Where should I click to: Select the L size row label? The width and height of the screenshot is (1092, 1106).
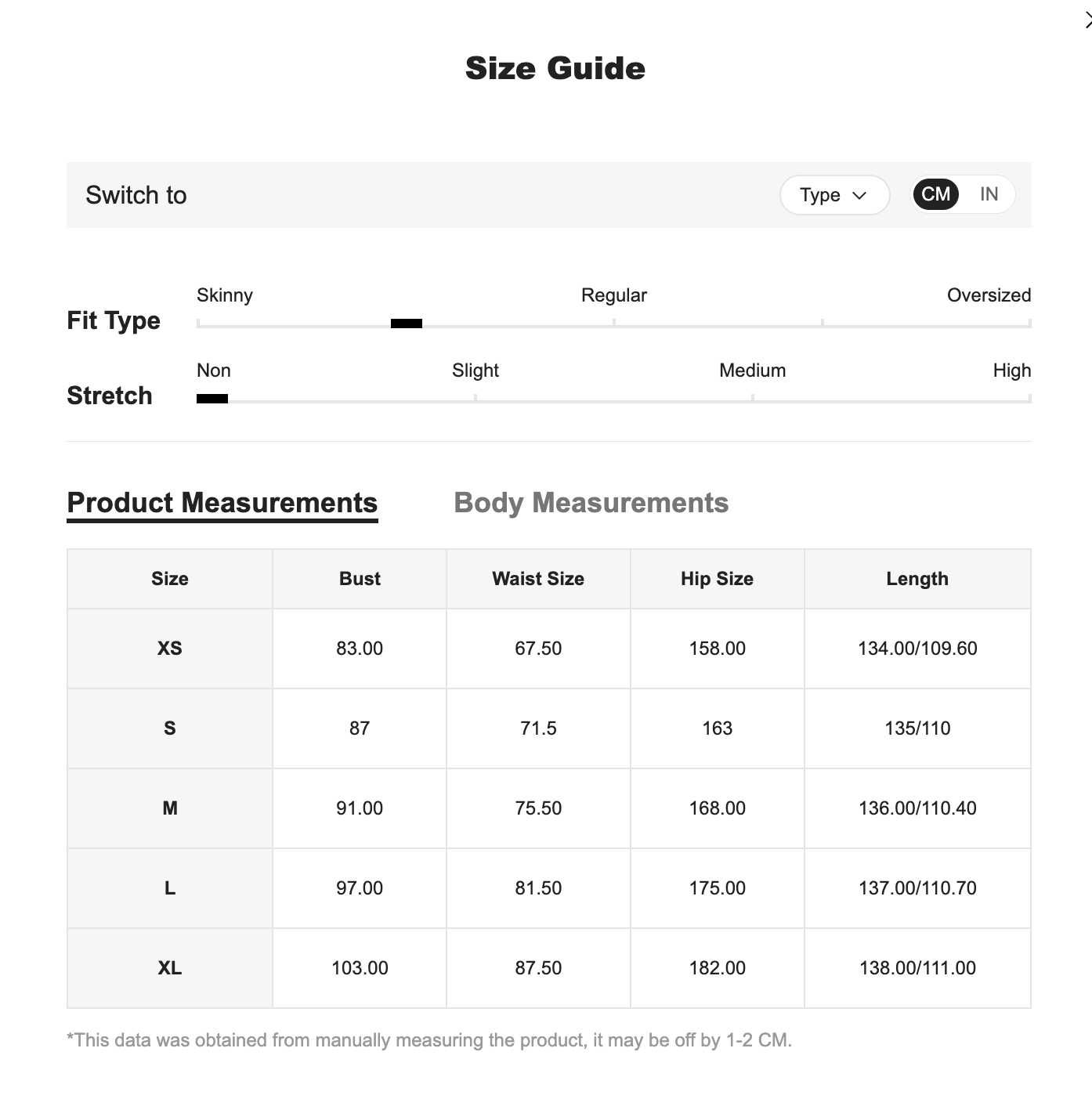pyautogui.click(x=170, y=888)
